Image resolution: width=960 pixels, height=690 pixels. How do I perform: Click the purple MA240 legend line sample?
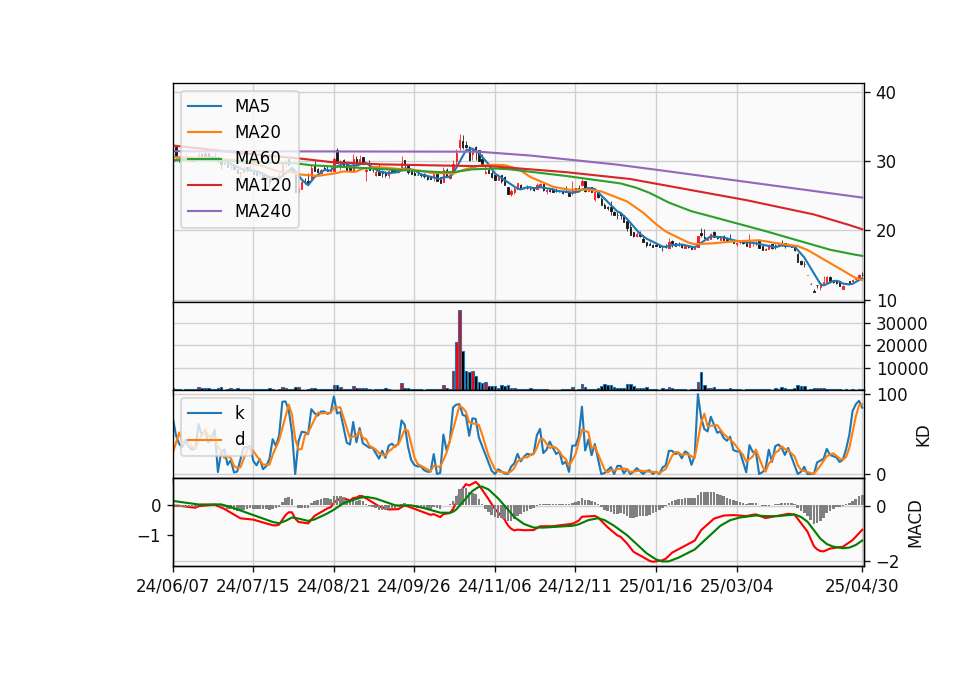click(204, 211)
